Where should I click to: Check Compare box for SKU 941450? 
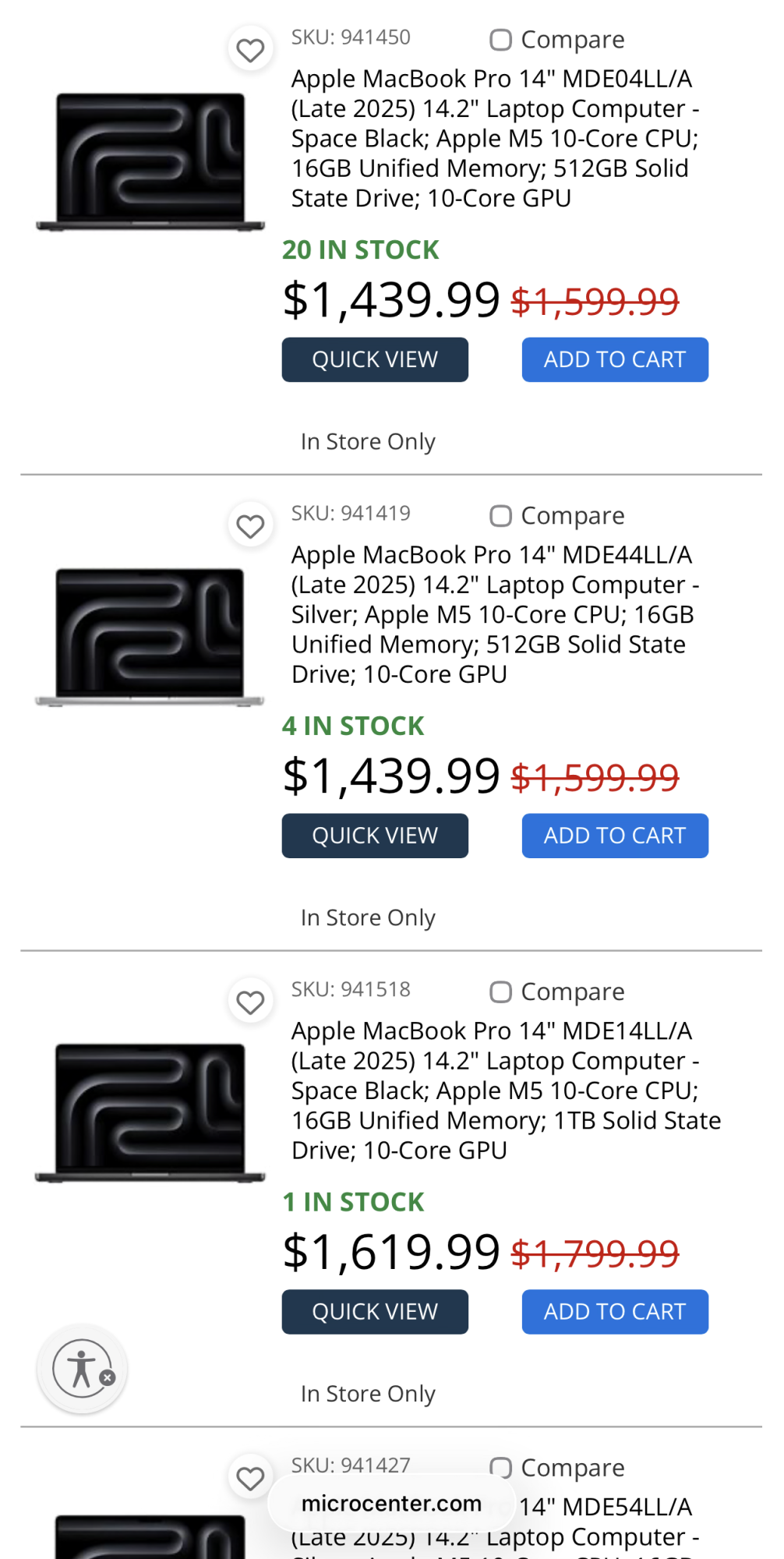coord(500,40)
